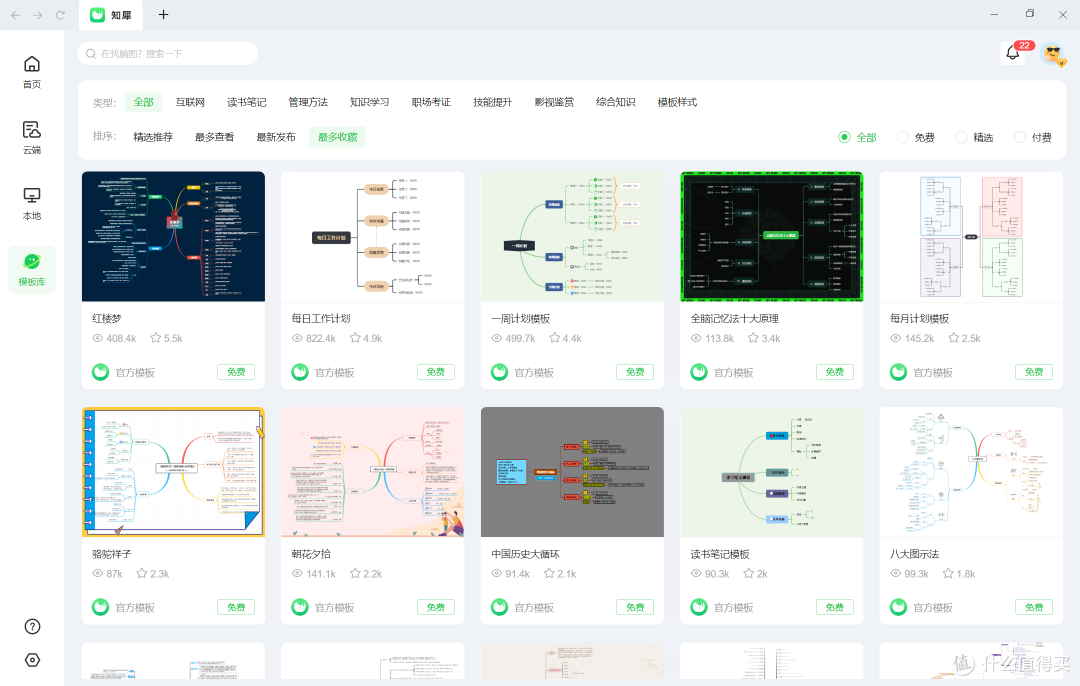Click 免费 button on 每日工作计划 card

point(435,372)
